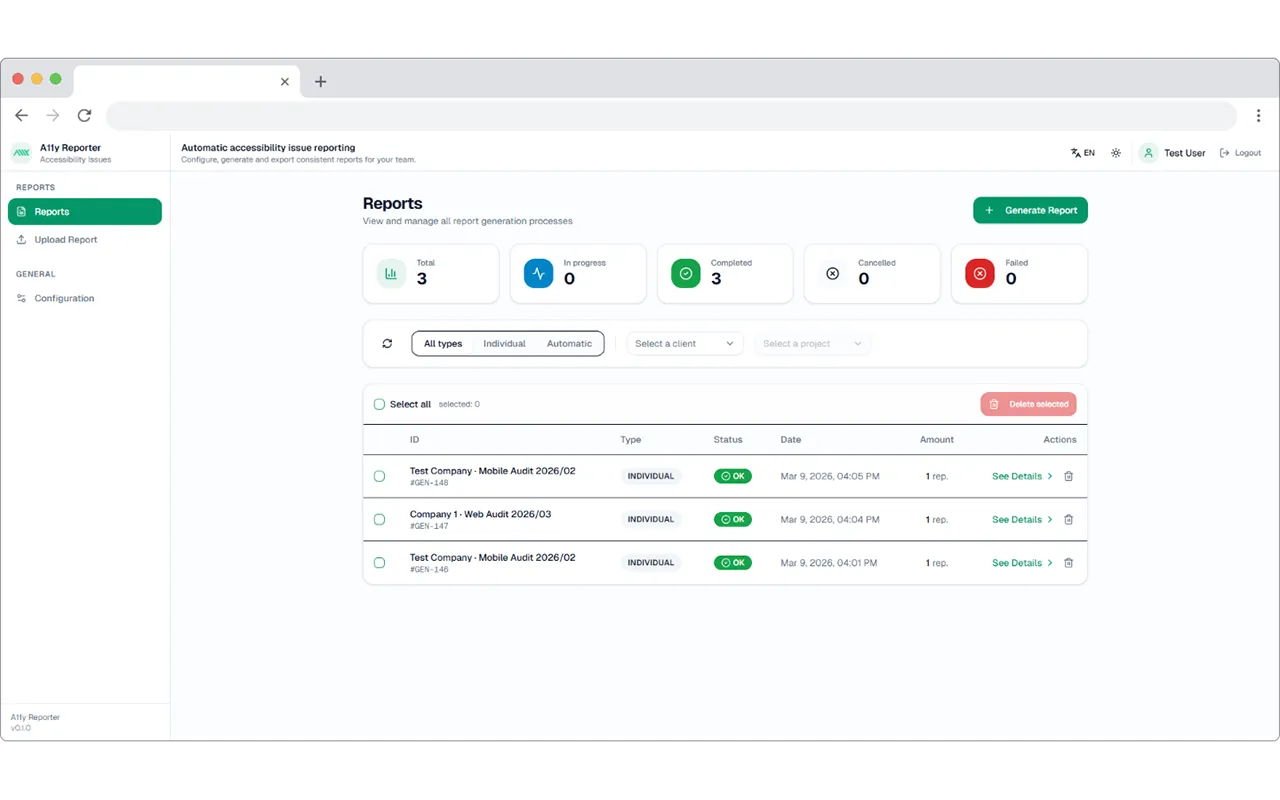1280x800 pixels.
Task: Open the Select a project dropdown
Action: tap(812, 343)
